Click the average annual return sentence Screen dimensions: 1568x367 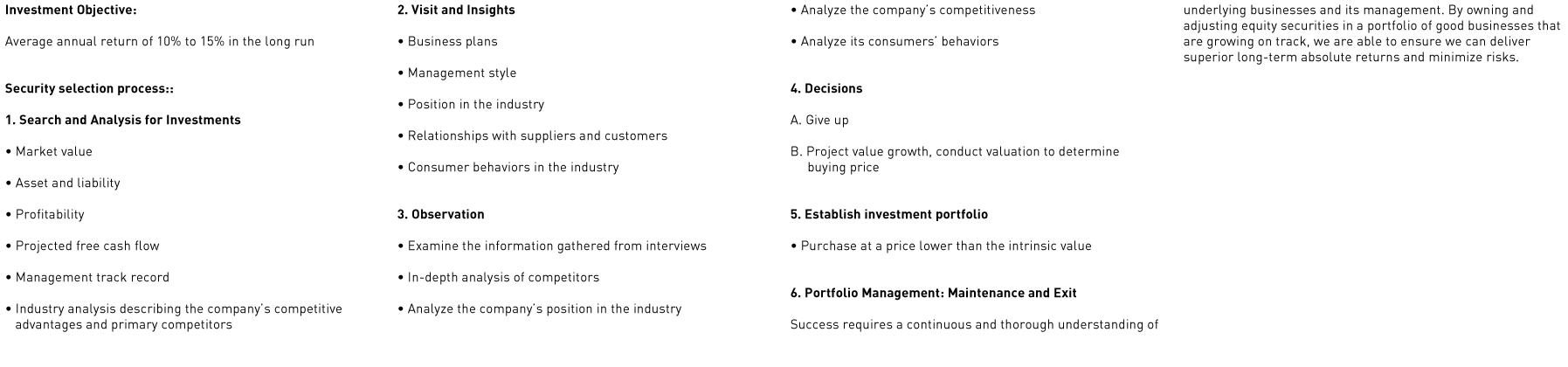(160, 42)
